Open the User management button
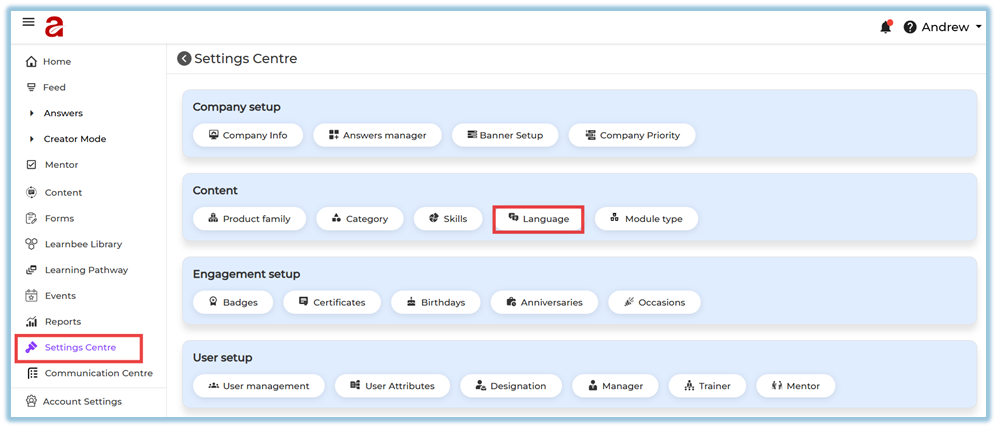The height and width of the screenshot is (428, 997). click(258, 386)
